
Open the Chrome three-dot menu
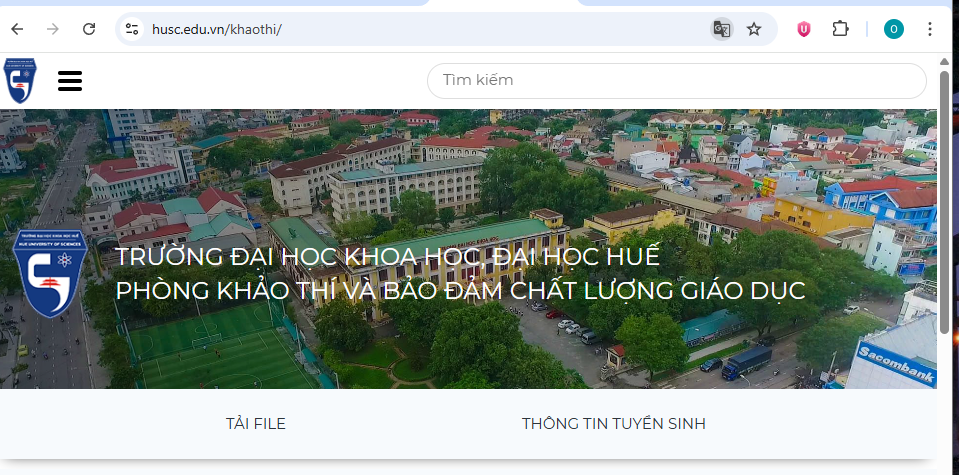click(x=930, y=29)
